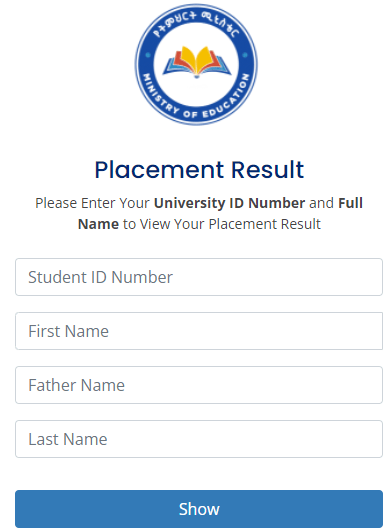Click the "Please Enter Your" instruction text
Viewport: 387px width, 531px height.
pyautogui.click(x=92, y=203)
